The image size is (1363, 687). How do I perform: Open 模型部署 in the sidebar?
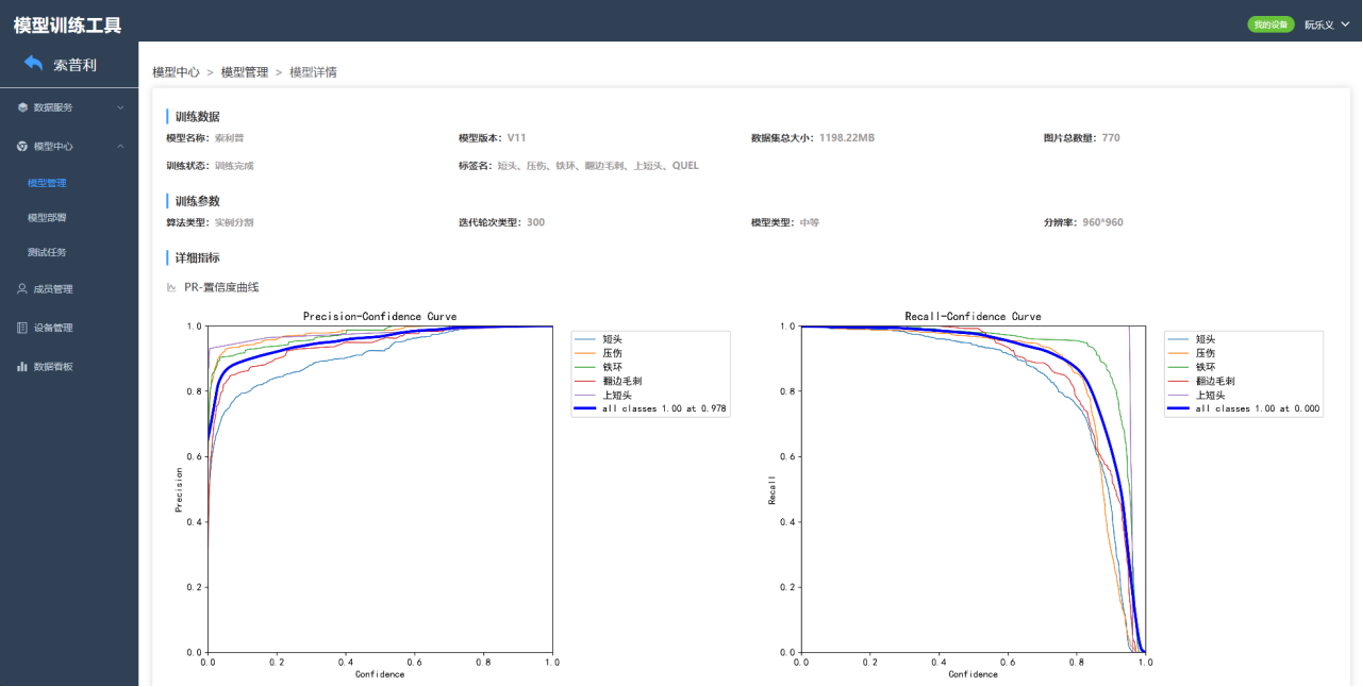tap(47, 217)
